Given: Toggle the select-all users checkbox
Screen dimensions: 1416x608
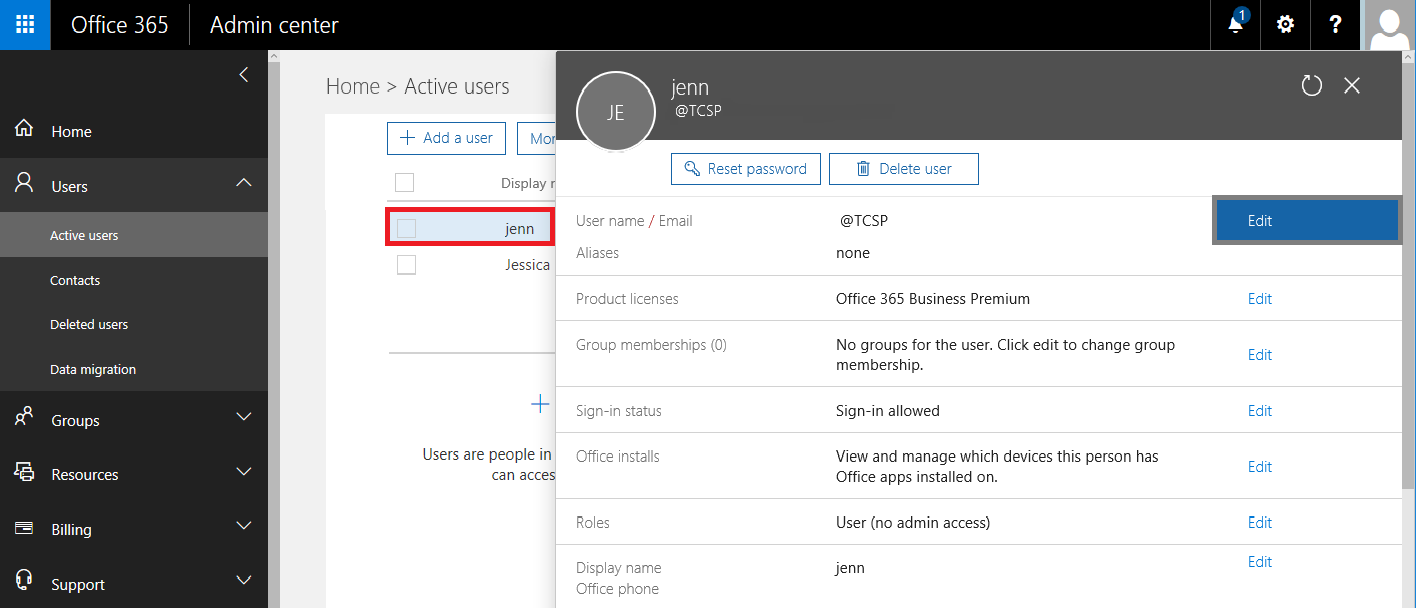Looking at the screenshot, I should tap(404, 182).
